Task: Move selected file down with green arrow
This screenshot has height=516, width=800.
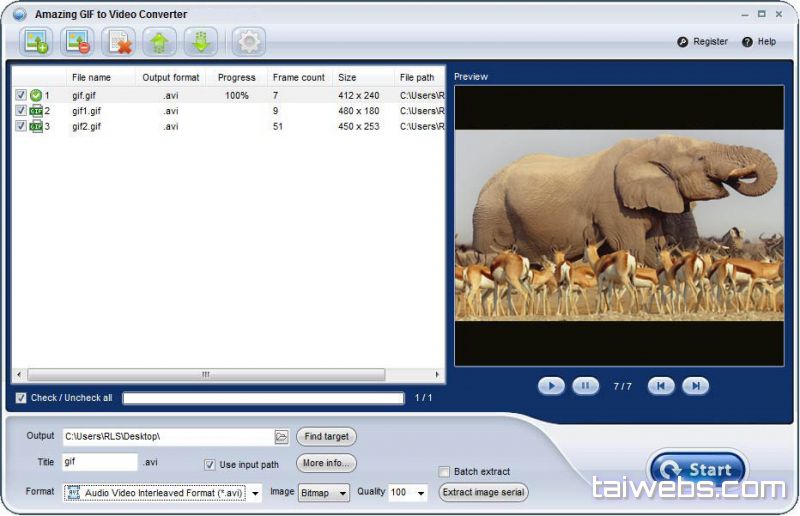Action: [x=201, y=42]
